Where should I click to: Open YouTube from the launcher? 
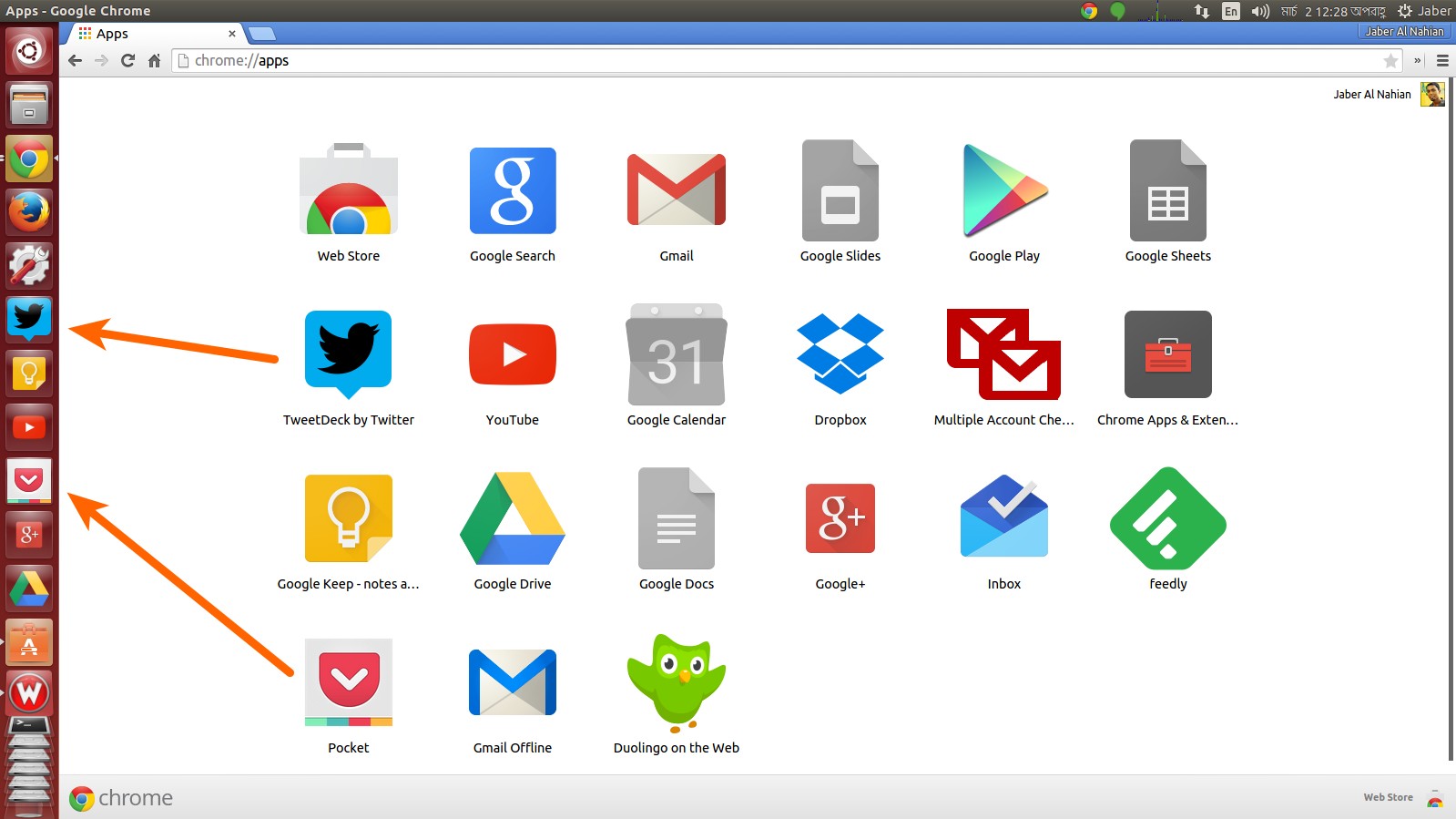coord(29,426)
